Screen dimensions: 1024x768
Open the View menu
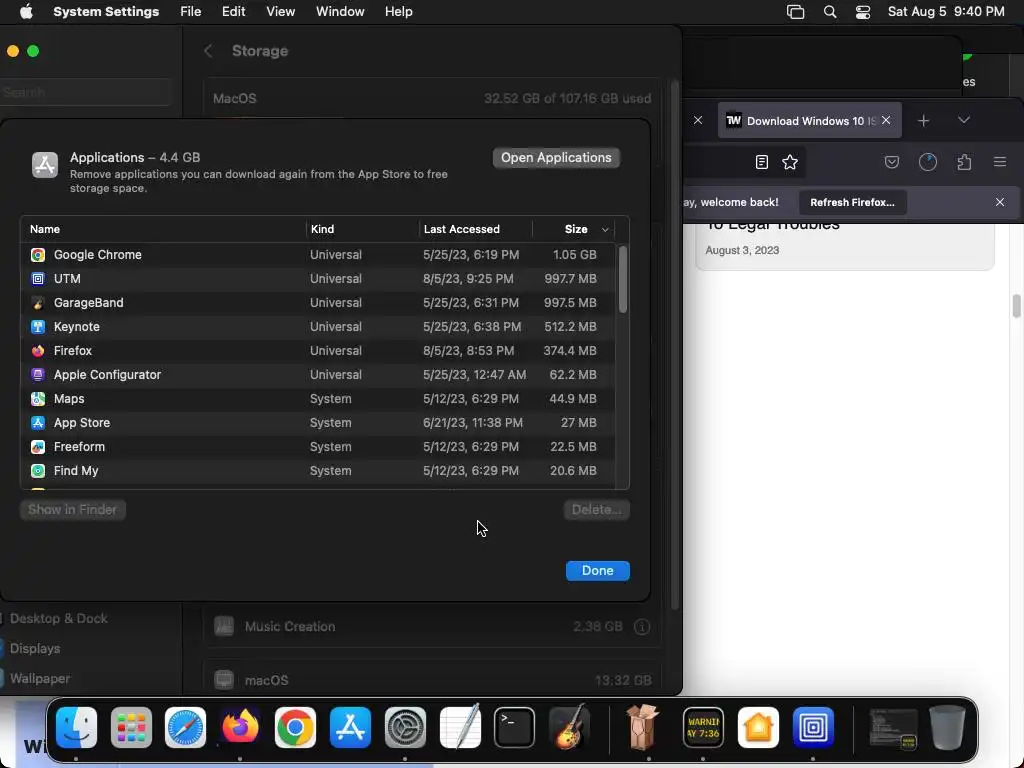click(x=280, y=12)
